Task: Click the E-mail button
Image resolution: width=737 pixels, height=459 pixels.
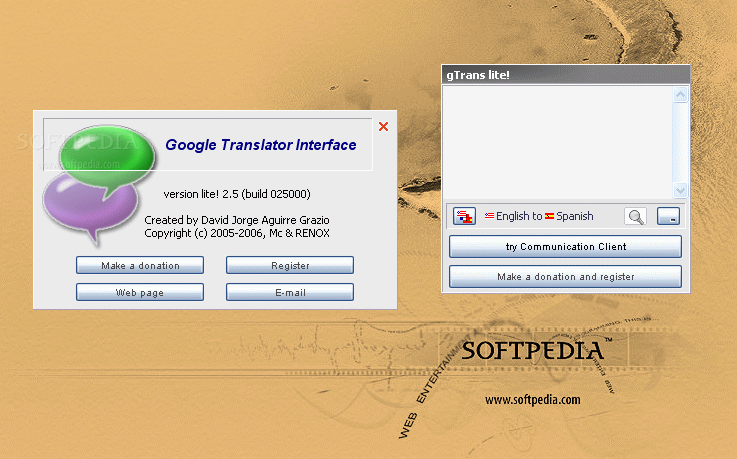Action: click(290, 292)
